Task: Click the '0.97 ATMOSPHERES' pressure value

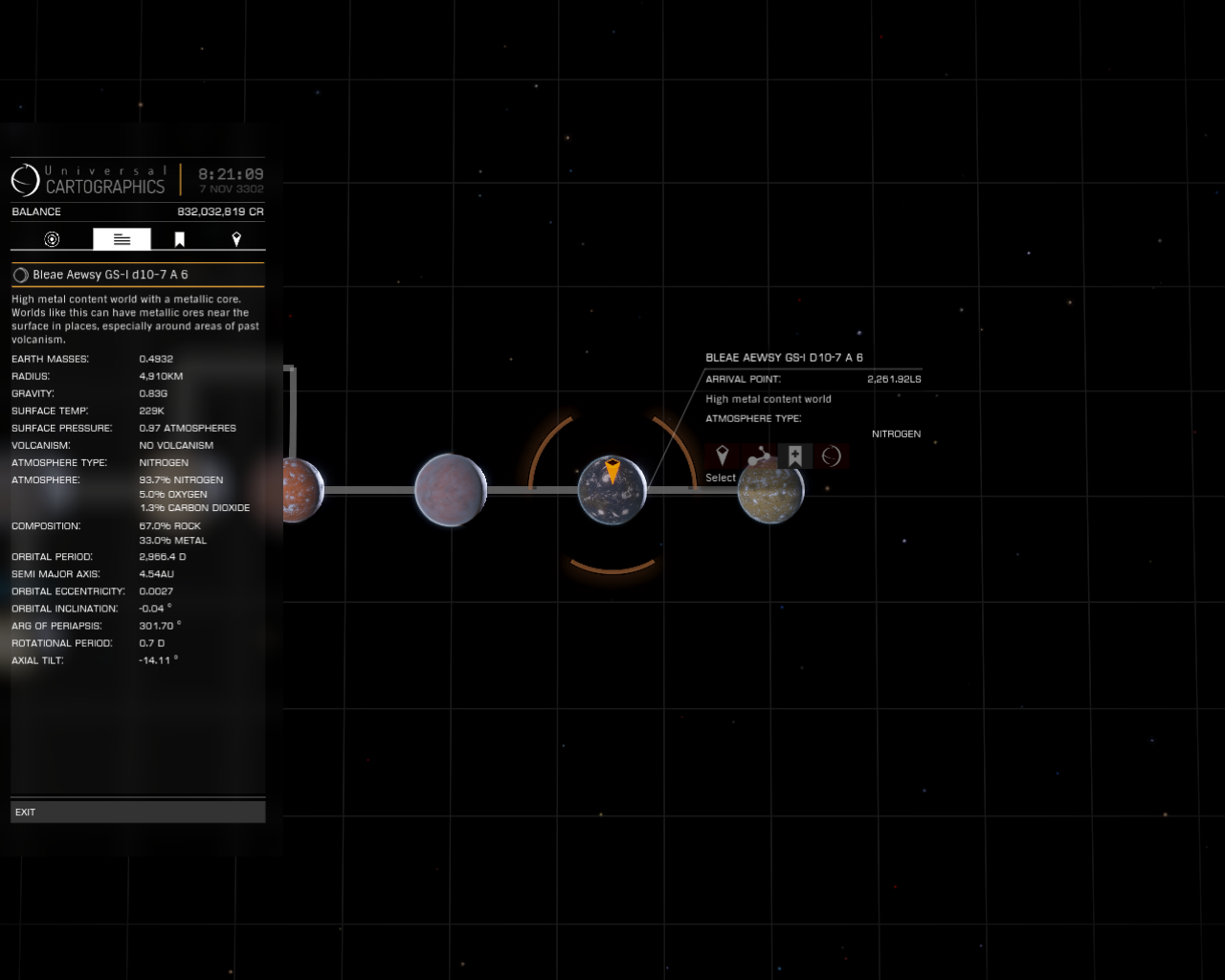Action: (188, 428)
